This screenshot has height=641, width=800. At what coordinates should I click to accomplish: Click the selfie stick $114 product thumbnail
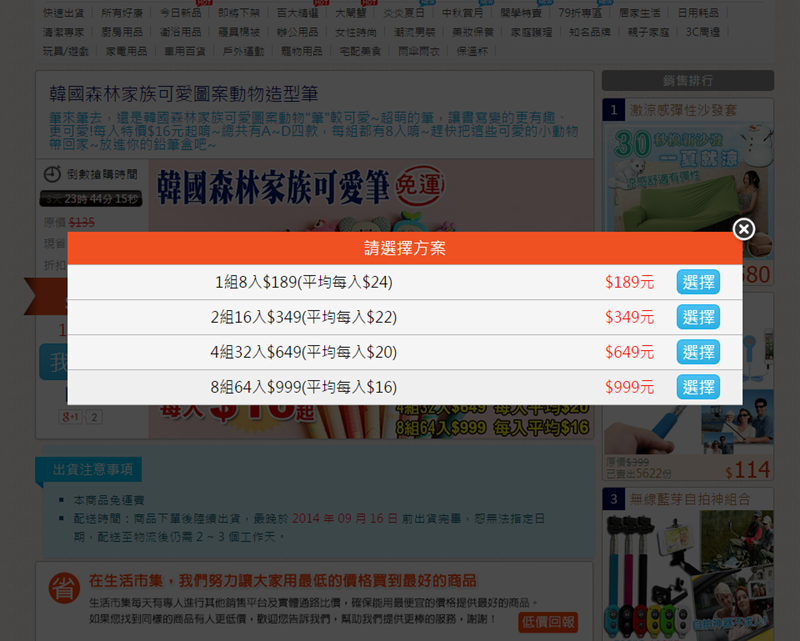[x=688, y=422]
